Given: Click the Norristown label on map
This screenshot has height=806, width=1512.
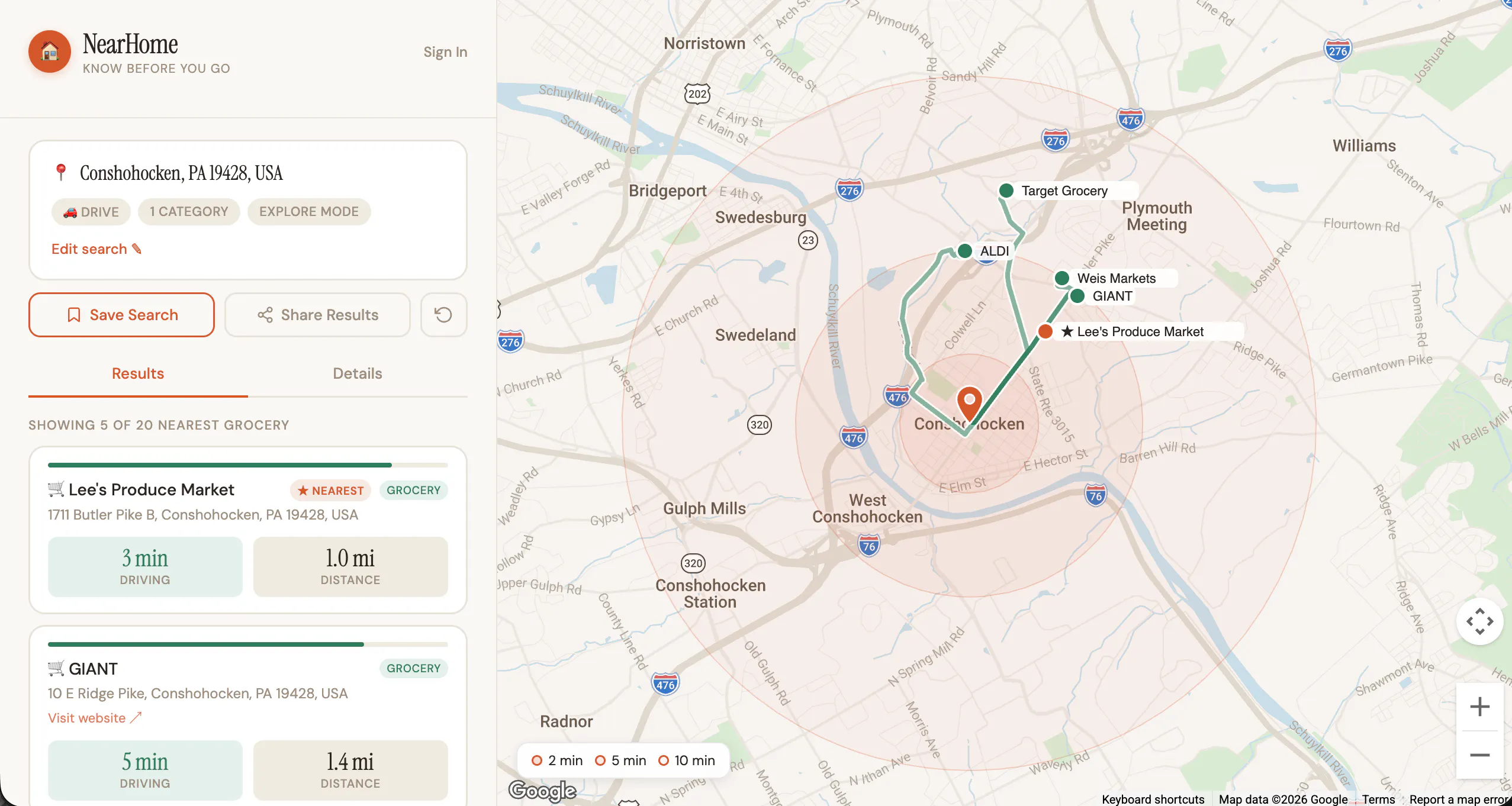Looking at the screenshot, I should [x=704, y=43].
